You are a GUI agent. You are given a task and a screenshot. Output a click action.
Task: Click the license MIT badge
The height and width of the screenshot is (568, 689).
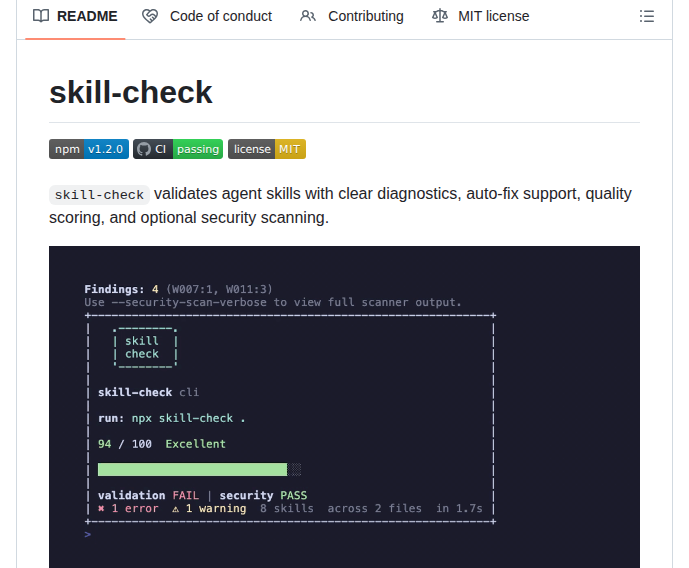coord(267,149)
